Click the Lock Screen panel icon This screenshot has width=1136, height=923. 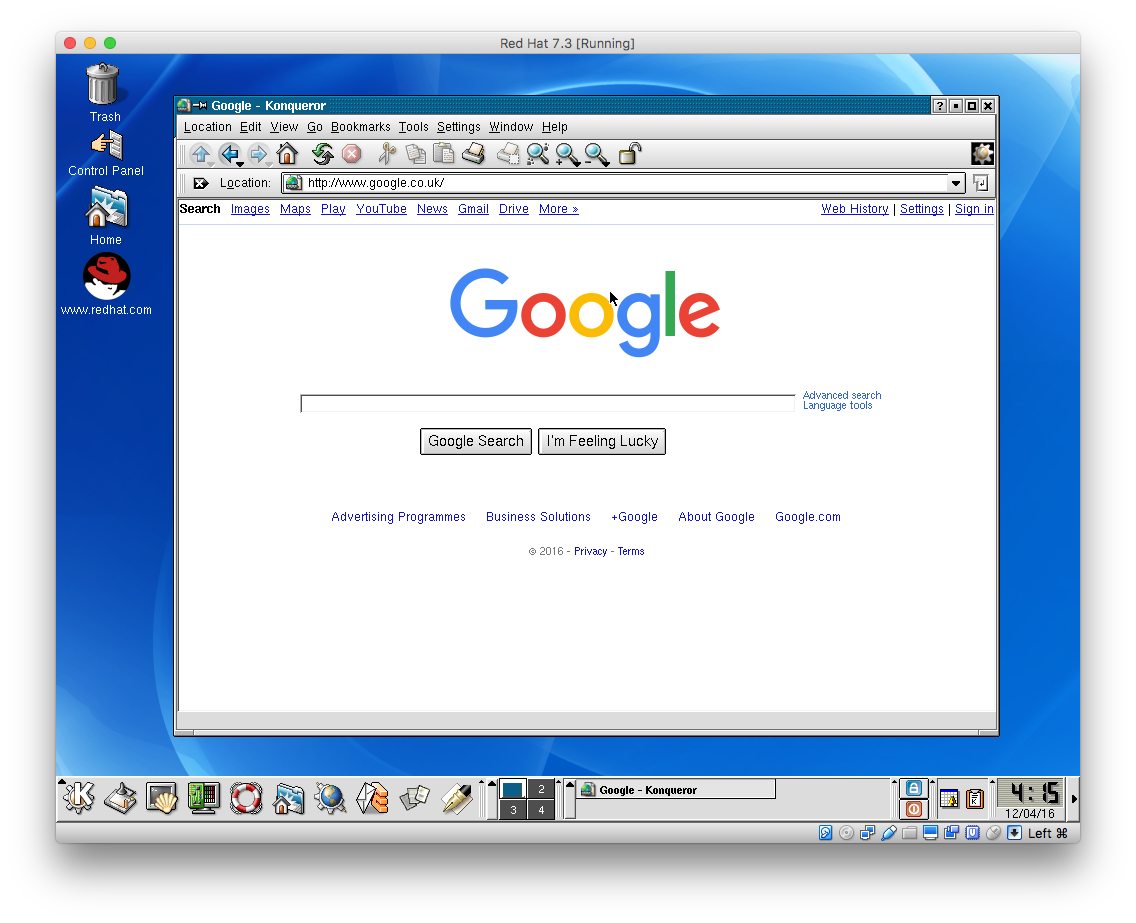(x=914, y=788)
